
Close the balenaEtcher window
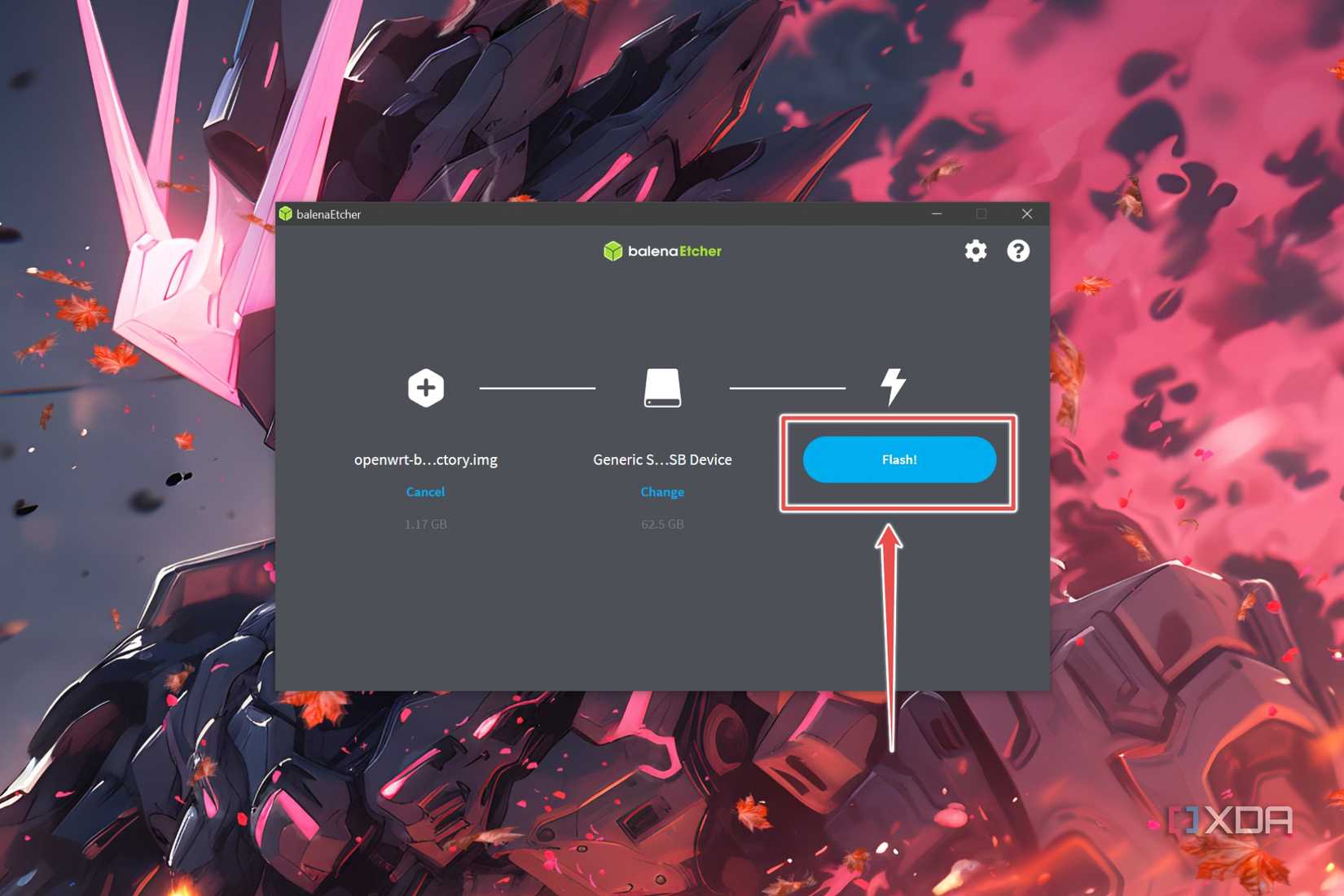pyautogui.click(x=1026, y=213)
